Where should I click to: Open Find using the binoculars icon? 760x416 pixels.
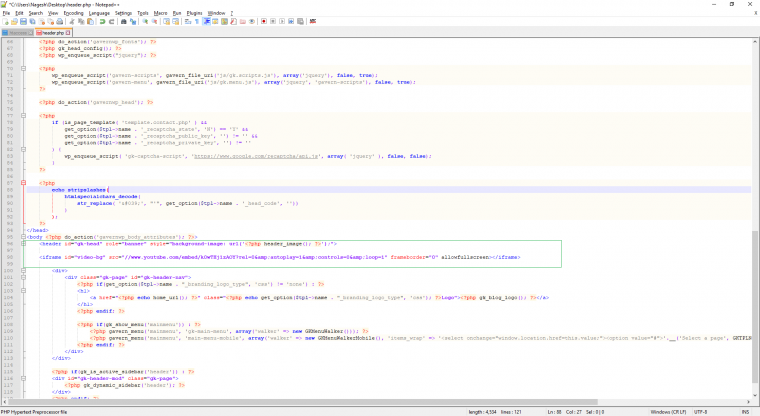pyautogui.click(x=126, y=21)
